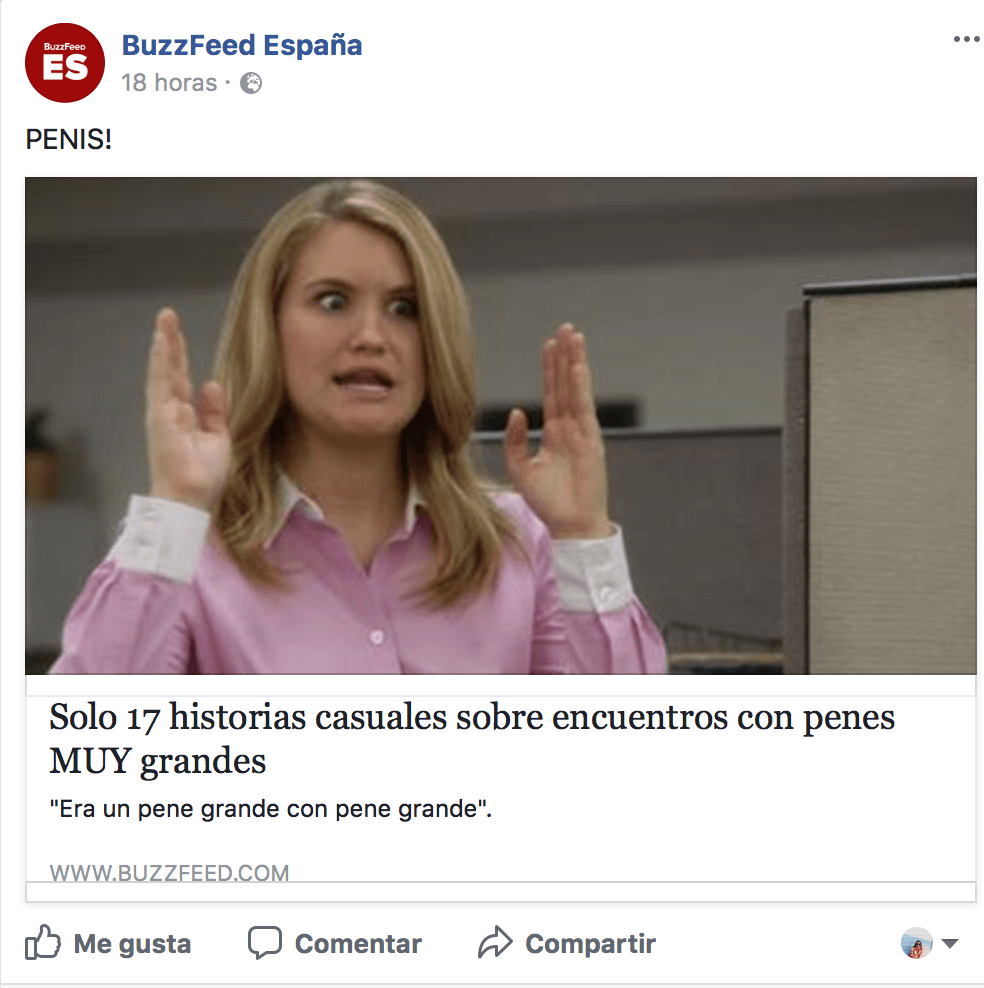The width and height of the screenshot is (984, 988).
Task: Click the public globe privacy icon
Action: [251, 83]
